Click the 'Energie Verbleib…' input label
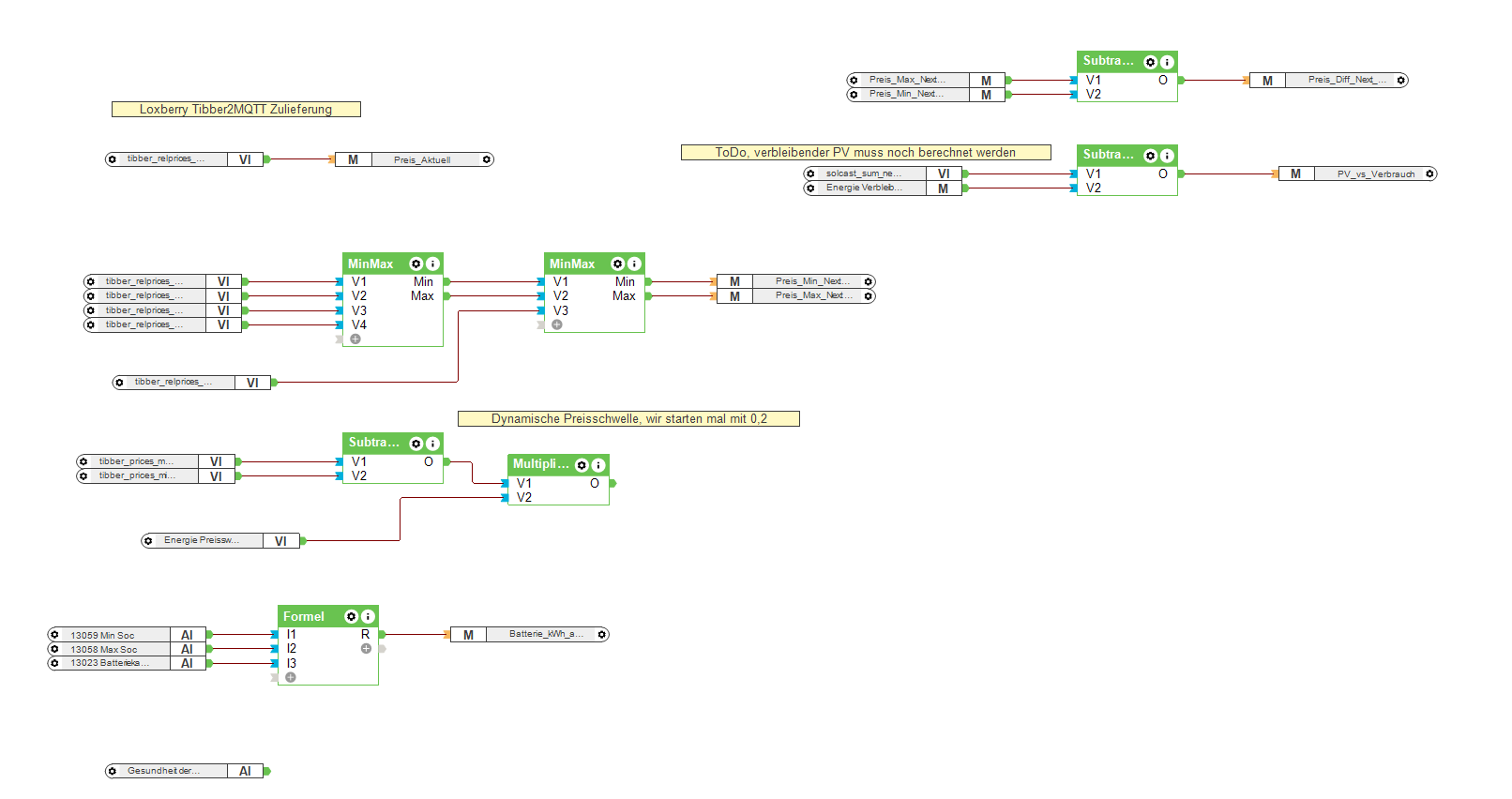Viewport: 1512px width, 799px height. point(865,188)
